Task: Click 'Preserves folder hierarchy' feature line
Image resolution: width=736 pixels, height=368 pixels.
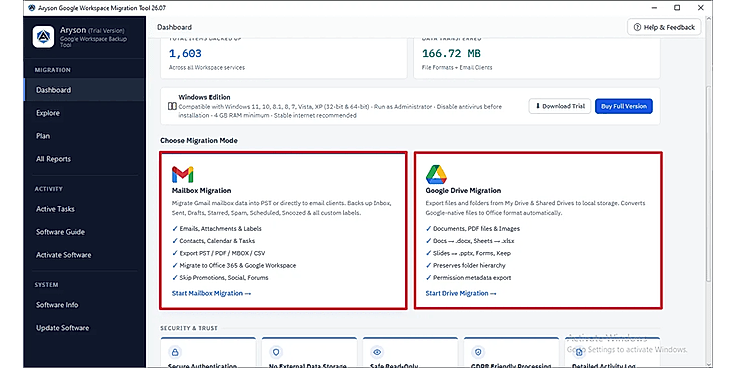Action: pyautogui.click(x=469, y=265)
